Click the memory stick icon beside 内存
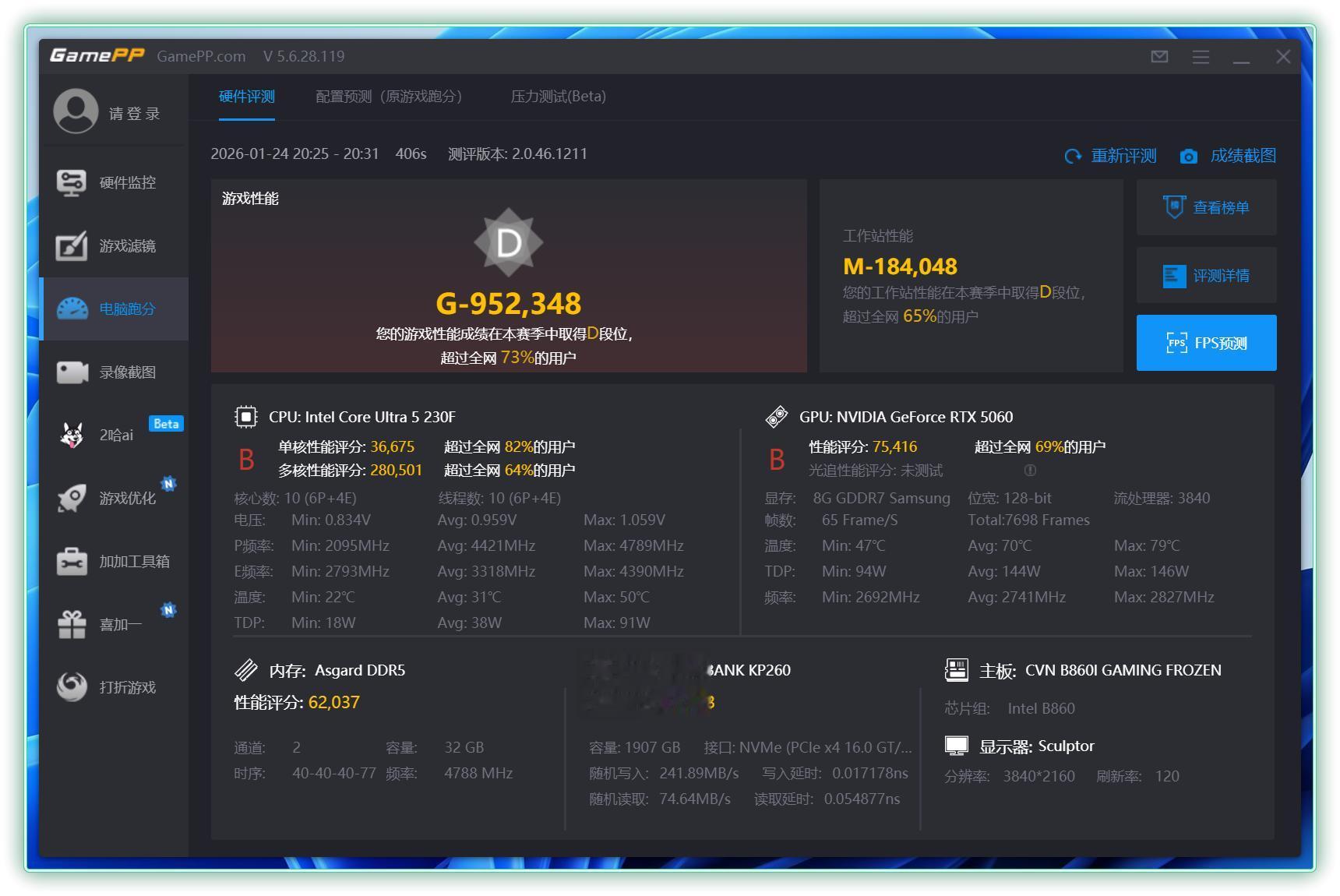The width and height of the screenshot is (1340, 896). click(246, 670)
